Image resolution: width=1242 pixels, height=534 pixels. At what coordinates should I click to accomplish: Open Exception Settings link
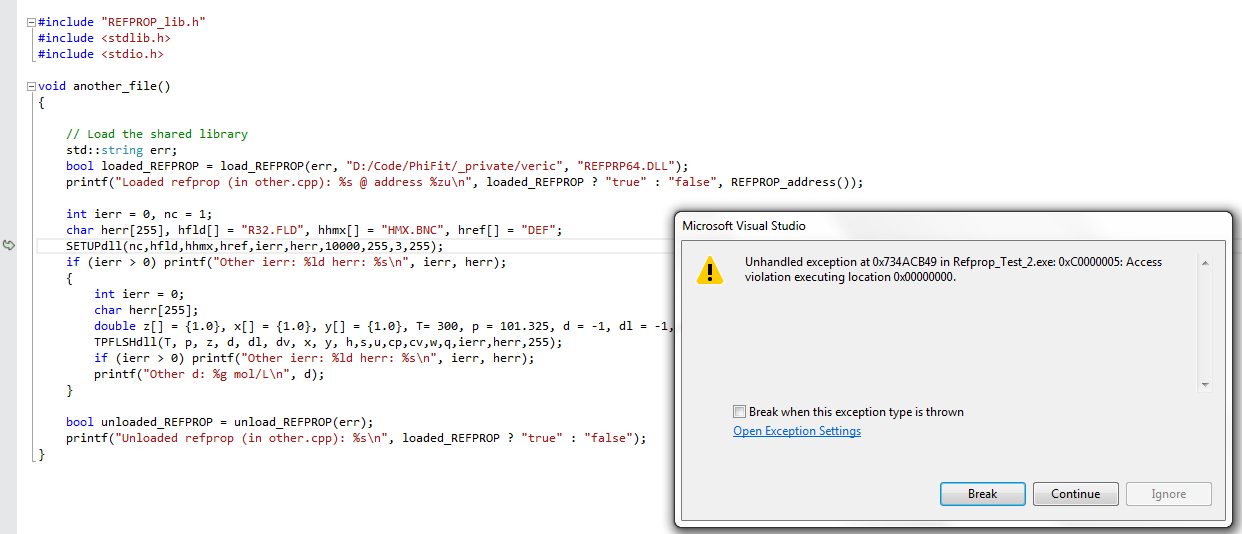797,431
